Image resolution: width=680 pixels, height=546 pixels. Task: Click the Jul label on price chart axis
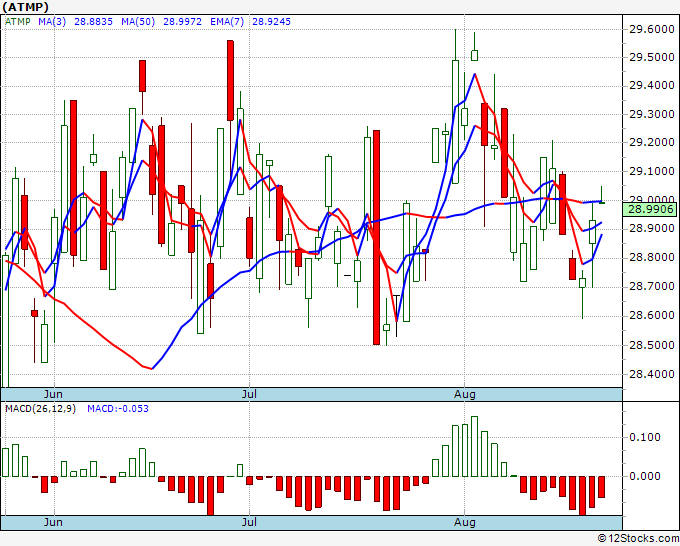coord(249,394)
